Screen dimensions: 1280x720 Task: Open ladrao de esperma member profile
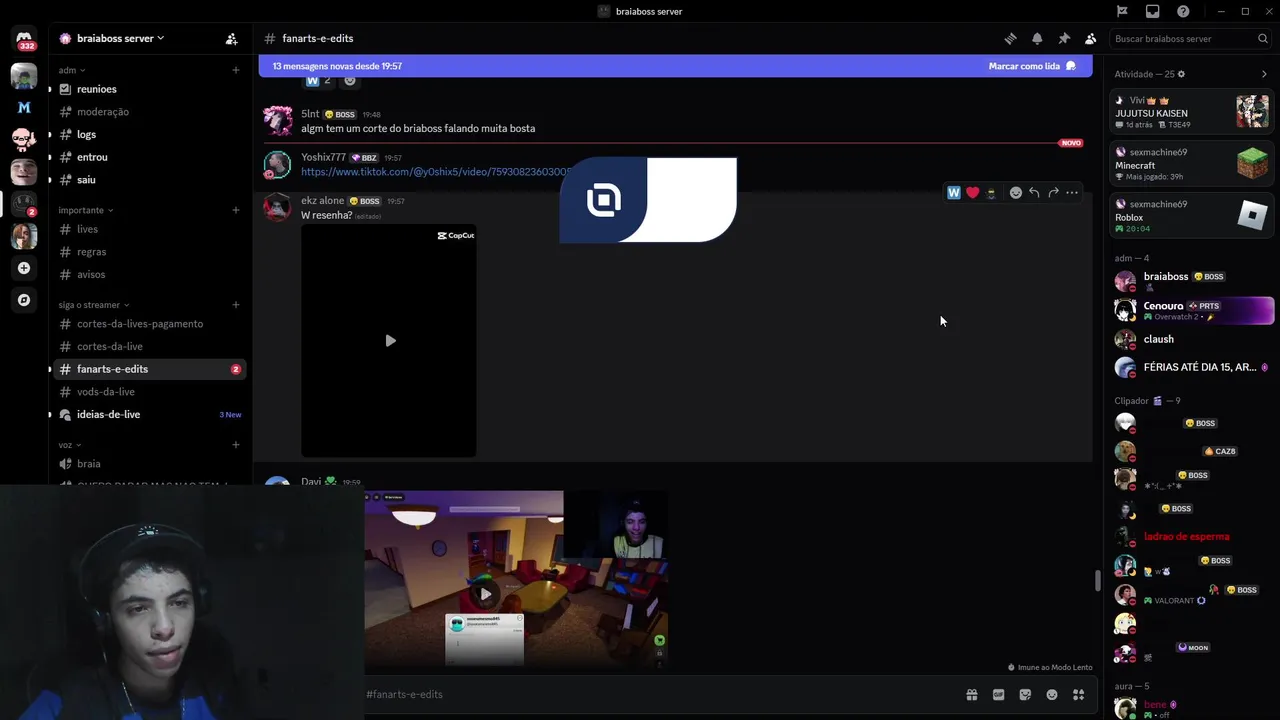click(x=1192, y=537)
